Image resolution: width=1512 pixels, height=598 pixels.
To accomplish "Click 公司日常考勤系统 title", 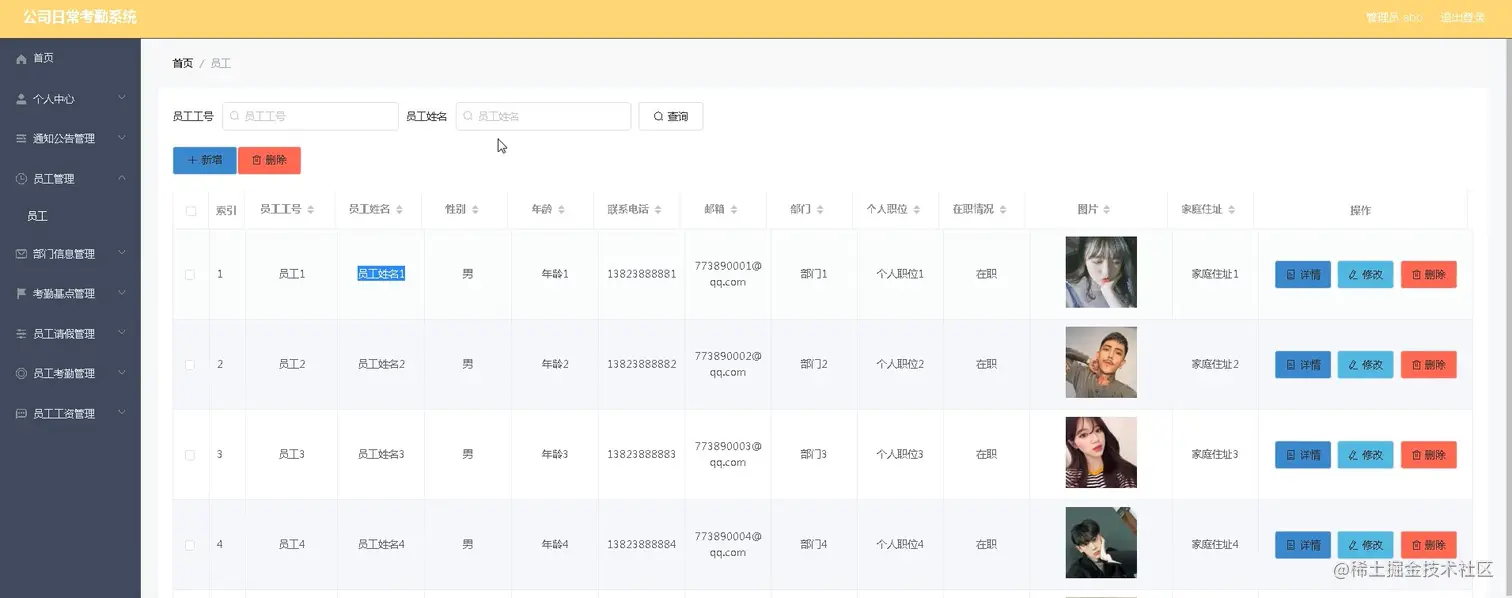I will [x=80, y=18].
